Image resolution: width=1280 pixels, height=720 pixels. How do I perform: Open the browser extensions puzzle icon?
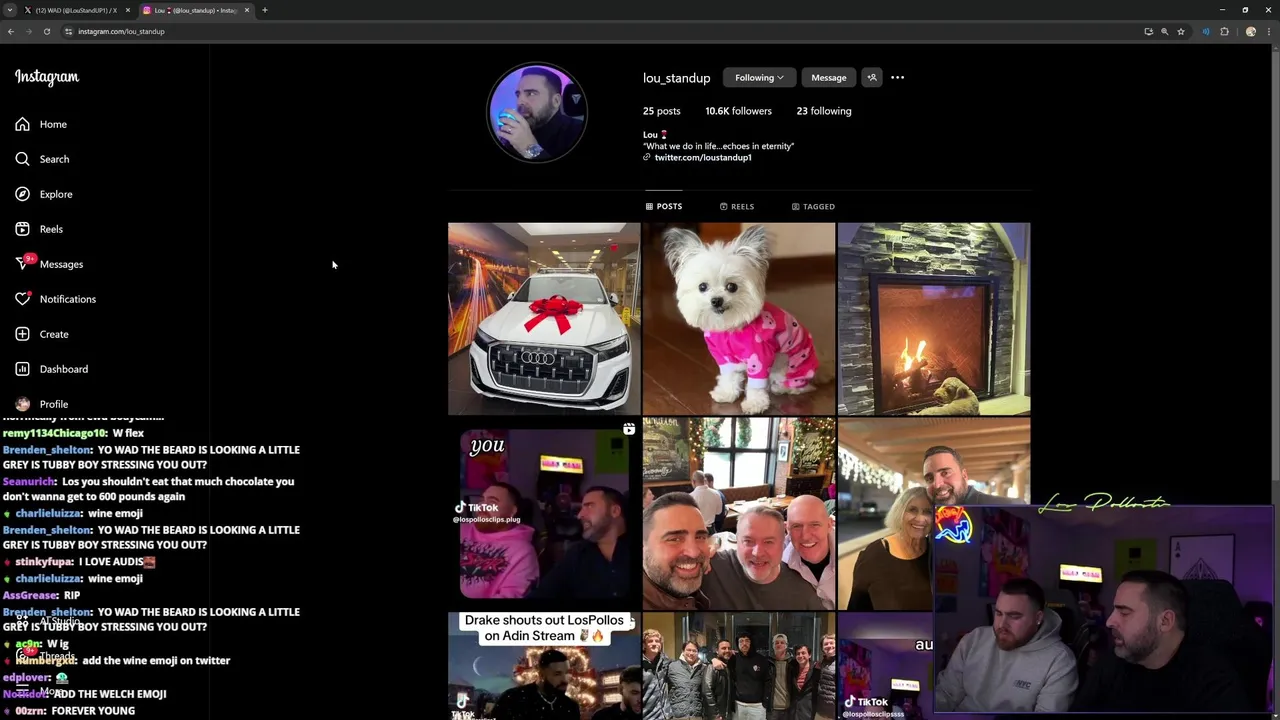click(1224, 31)
